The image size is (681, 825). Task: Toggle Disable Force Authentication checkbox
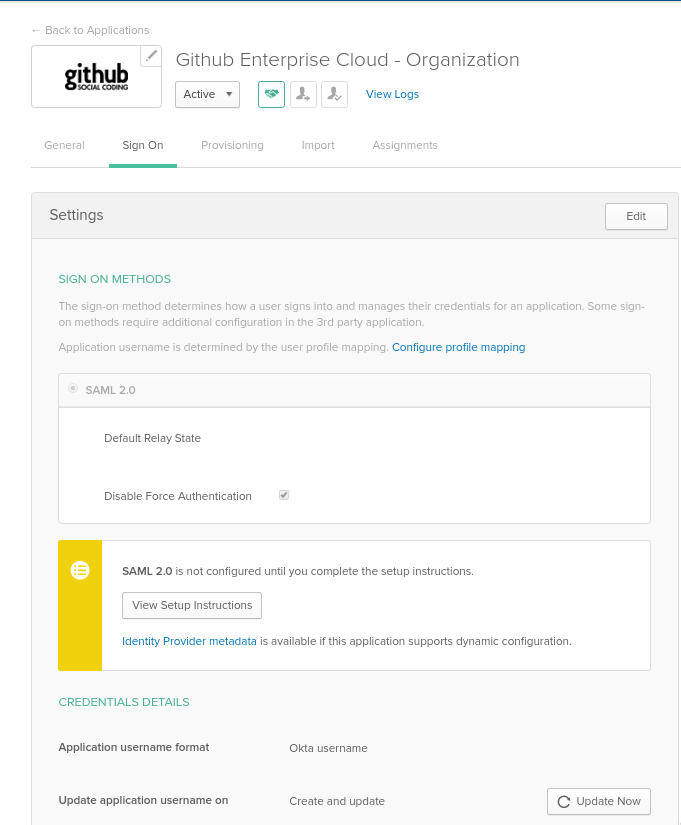[x=284, y=495]
